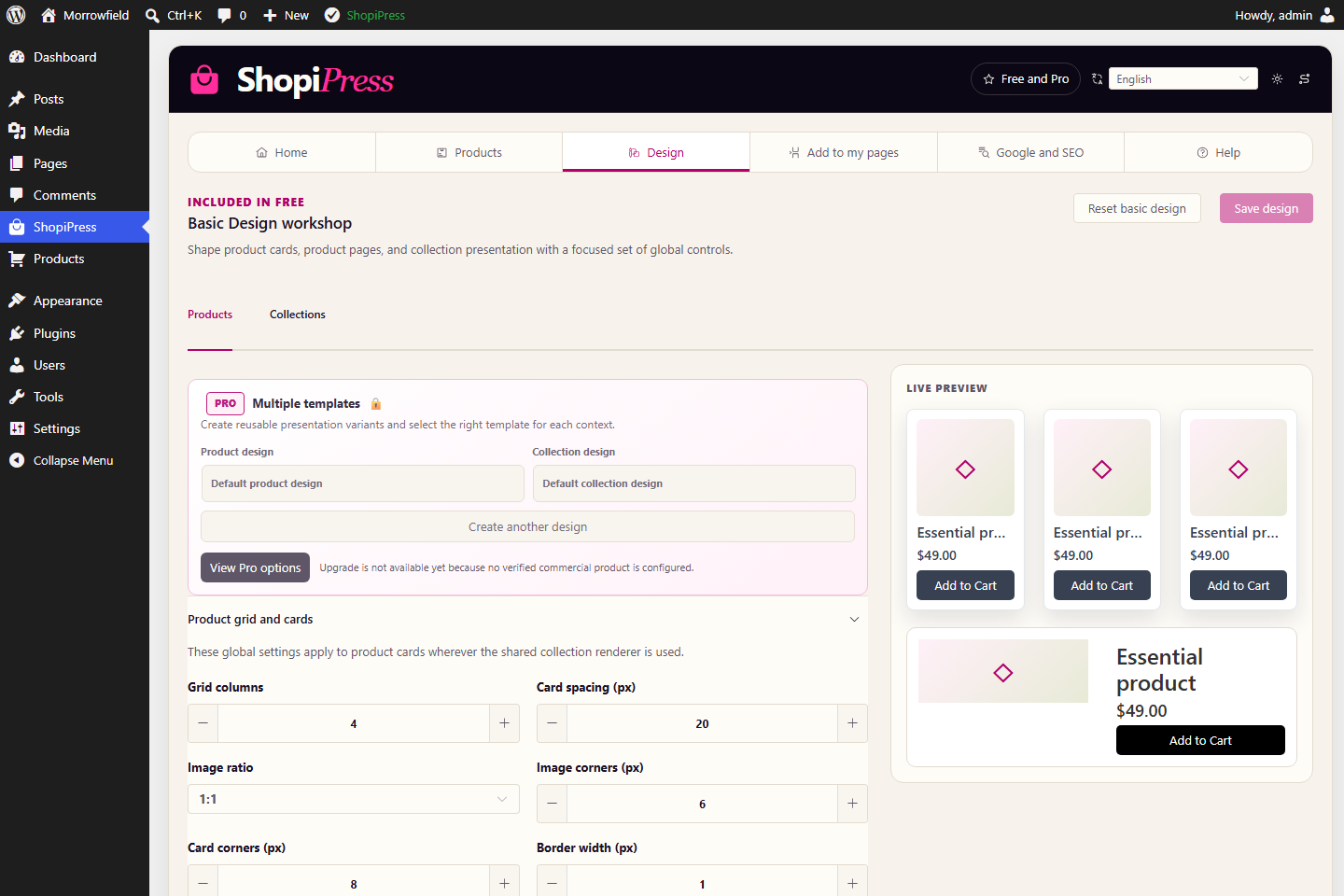The width and height of the screenshot is (1344, 896).
Task: Open the Morrowfield site home link
Action: (x=85, y=15)
